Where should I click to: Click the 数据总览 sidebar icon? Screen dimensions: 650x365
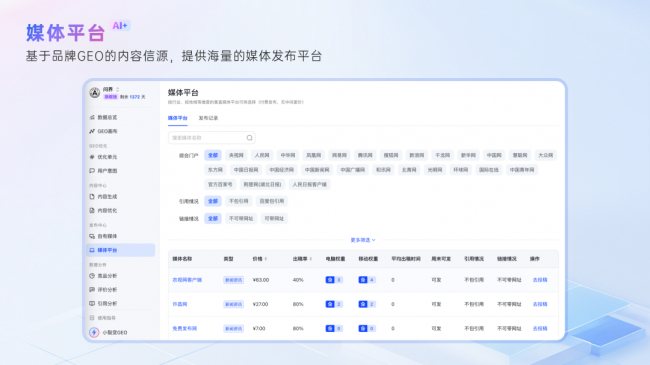(92, 117)
